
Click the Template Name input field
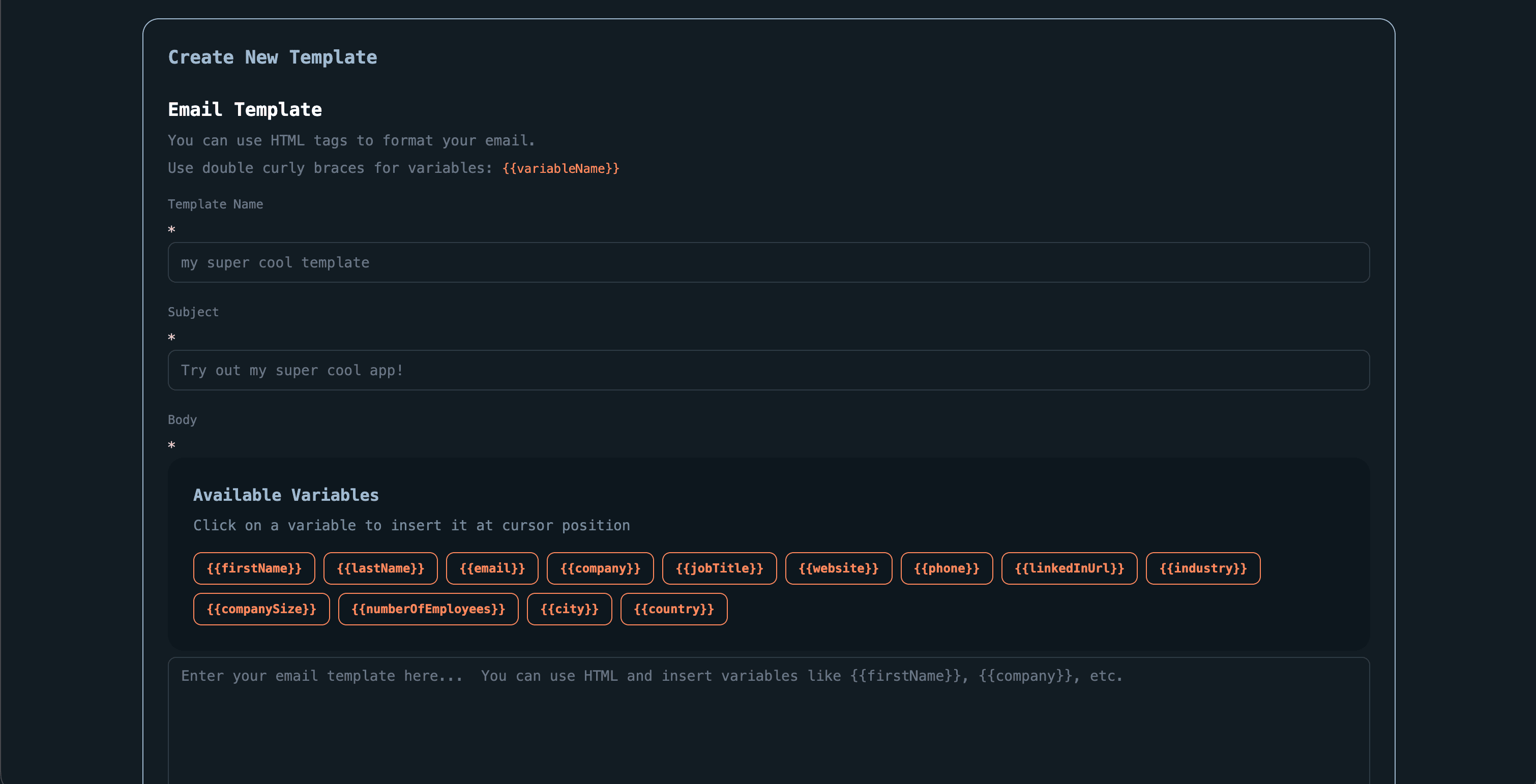coord(768,262)
